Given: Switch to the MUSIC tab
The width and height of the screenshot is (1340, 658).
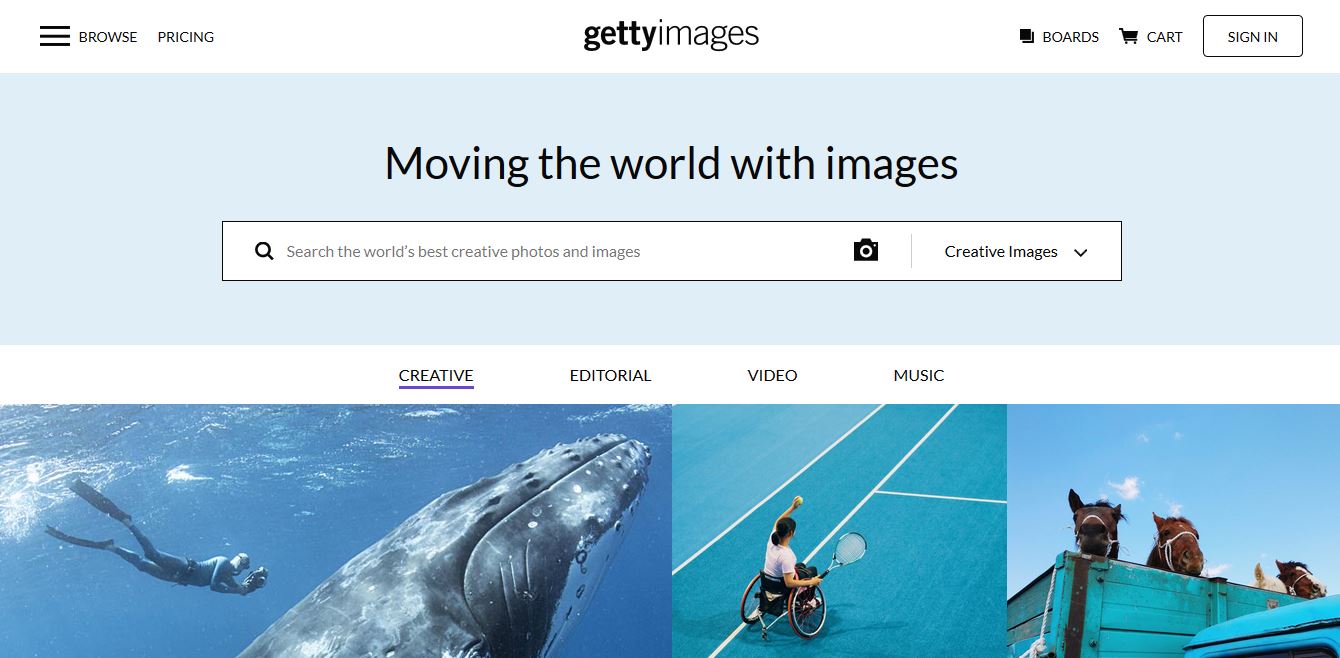Looking at the screenshot, I should pyautogui.click(x=919, y=376).
